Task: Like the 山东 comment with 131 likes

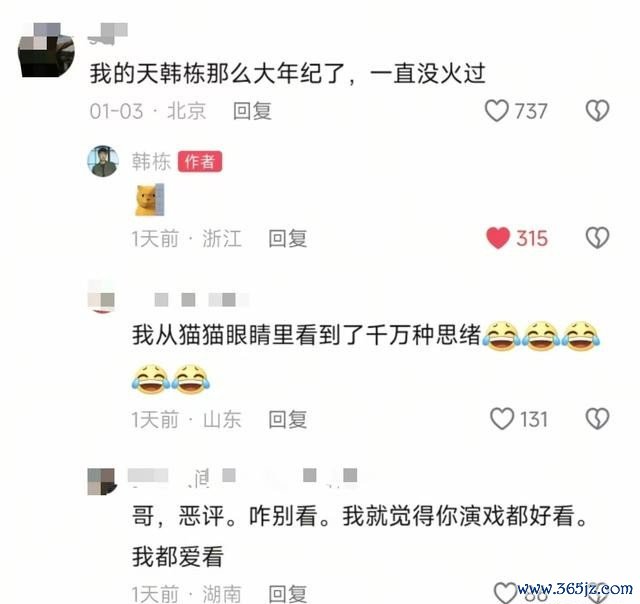Action: pos(502,419)
